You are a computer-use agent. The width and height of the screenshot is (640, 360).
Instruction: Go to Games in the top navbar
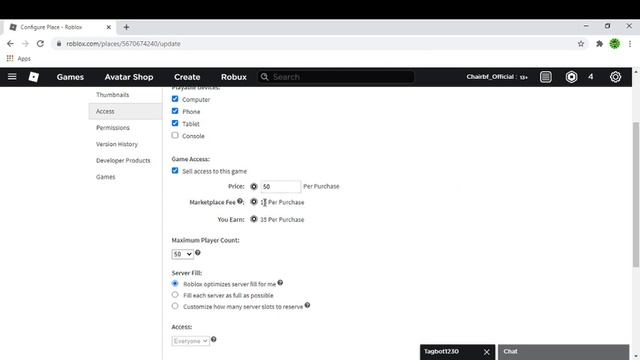[x=70, y=77]
